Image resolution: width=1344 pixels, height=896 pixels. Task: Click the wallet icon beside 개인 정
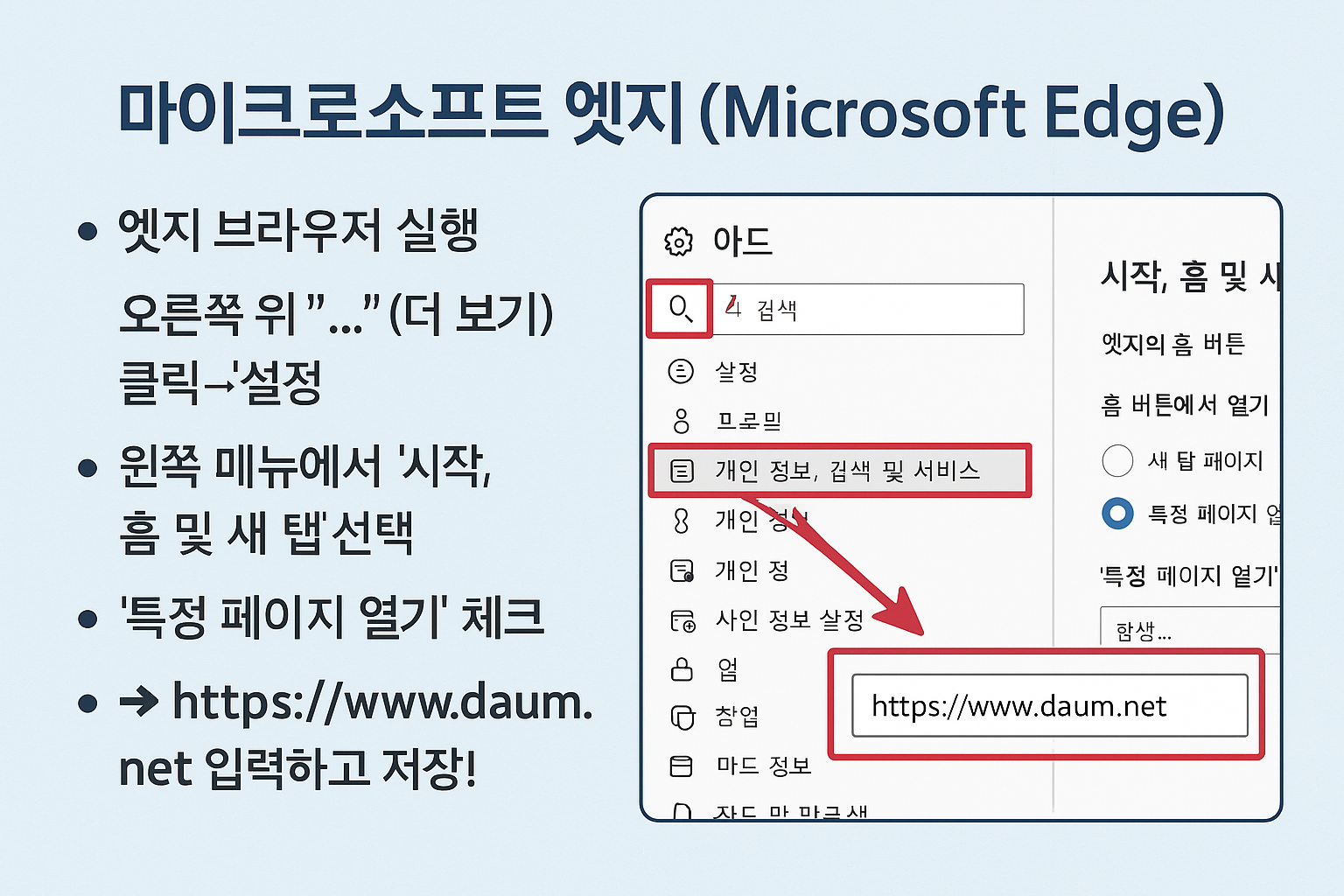pyautogui.click(x=682, y=570)
